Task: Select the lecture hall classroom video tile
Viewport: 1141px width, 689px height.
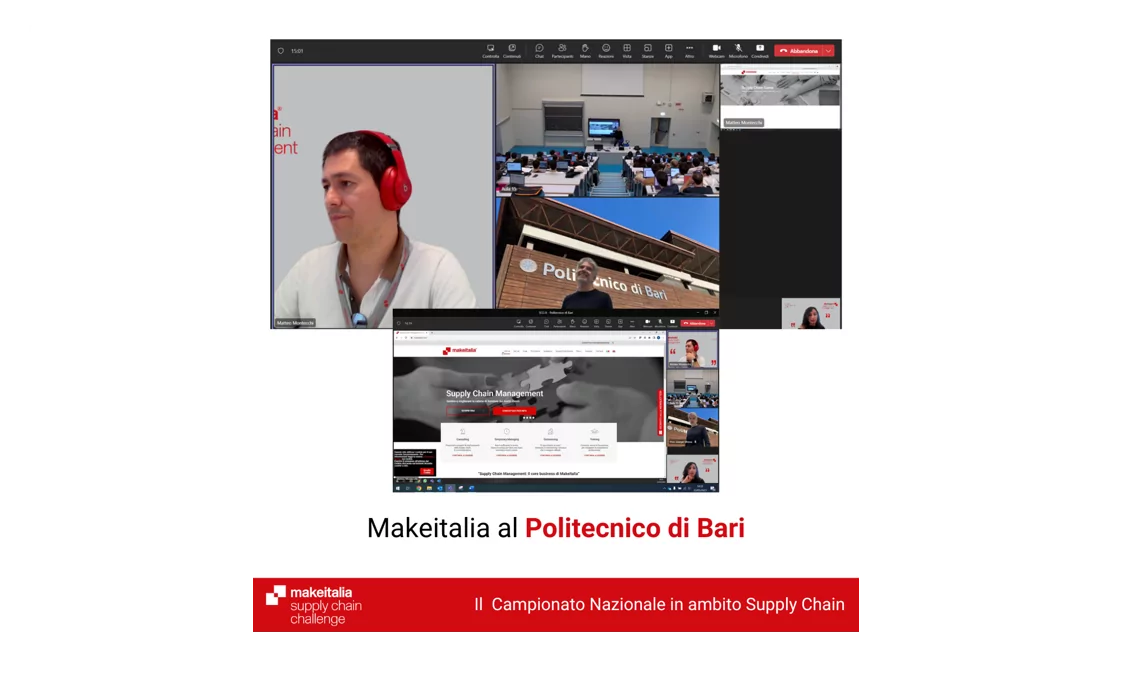Action: click(607, 130)
